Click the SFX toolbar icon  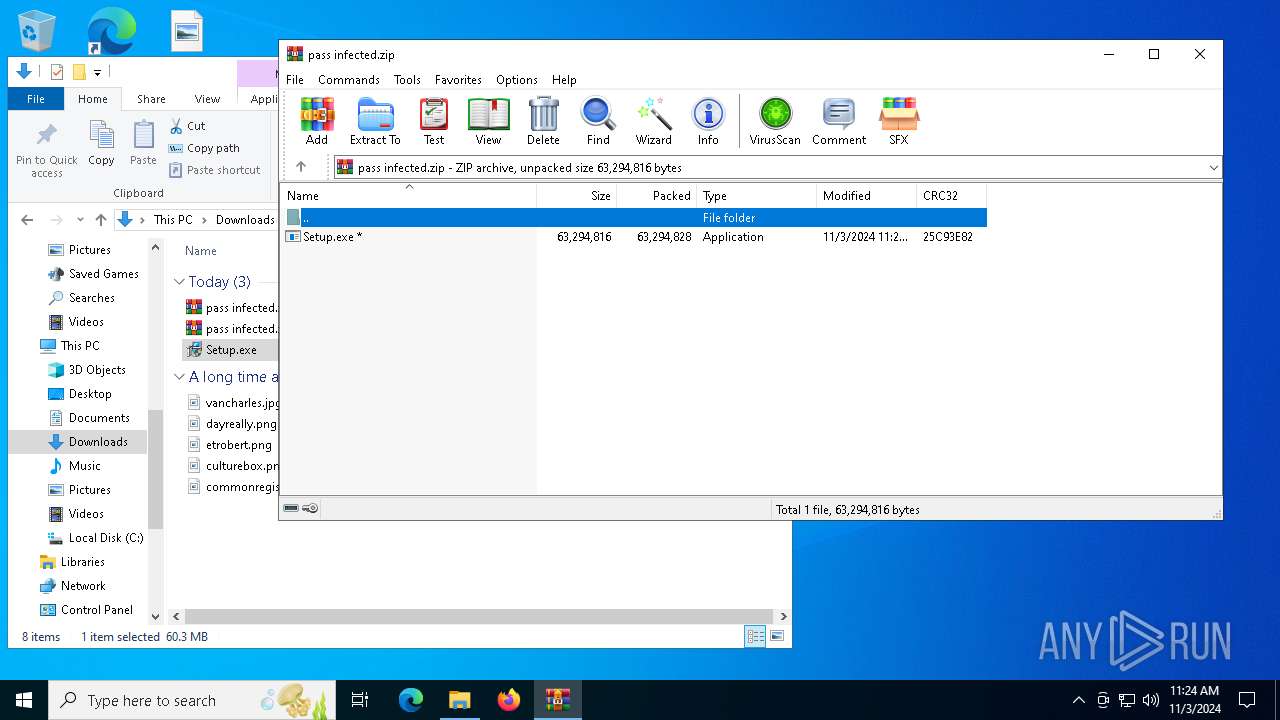[899, 122]
